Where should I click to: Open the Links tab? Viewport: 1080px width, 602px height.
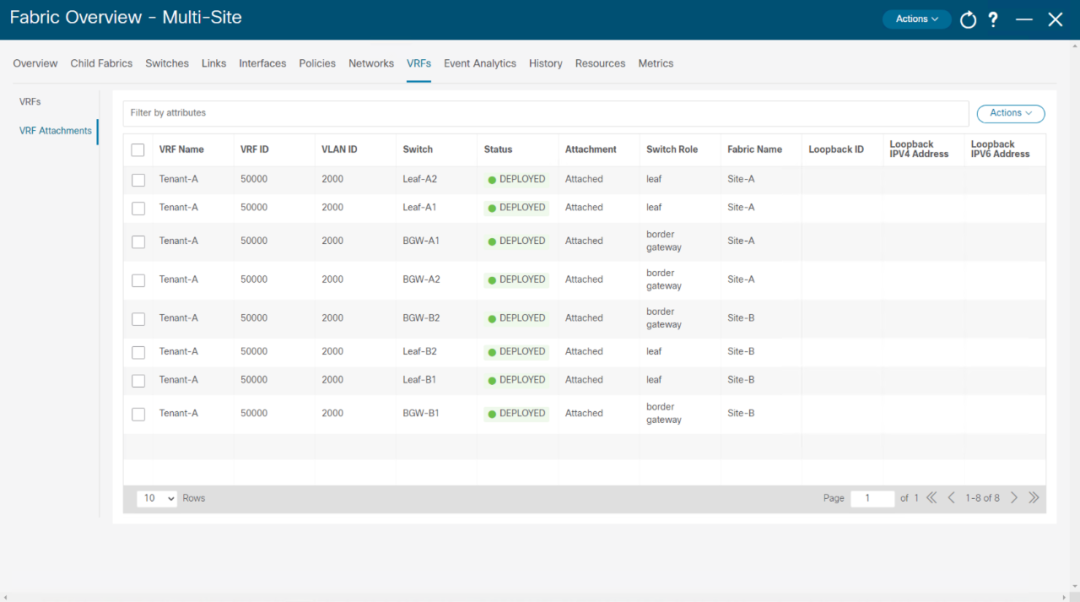coord(214,63)
